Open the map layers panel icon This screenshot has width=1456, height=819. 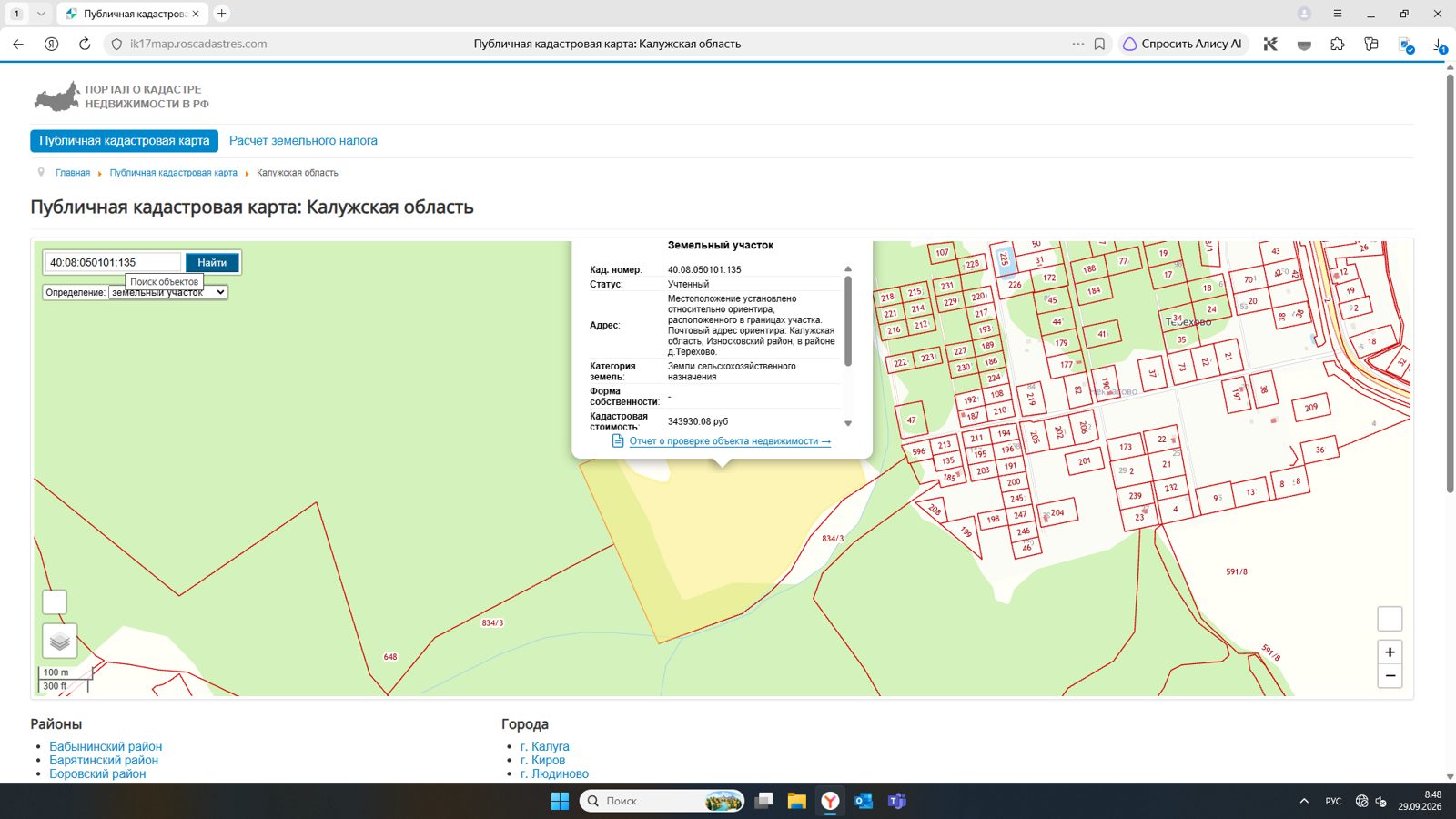pos(60,641)
